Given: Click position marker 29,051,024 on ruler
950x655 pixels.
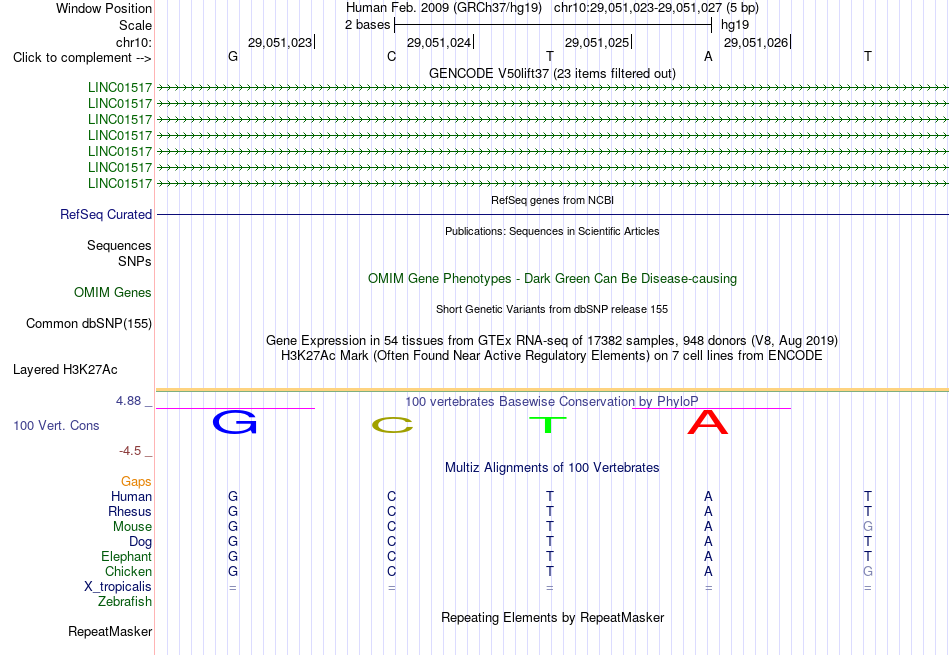Looking at the screenshot, I should click(439, 42).
